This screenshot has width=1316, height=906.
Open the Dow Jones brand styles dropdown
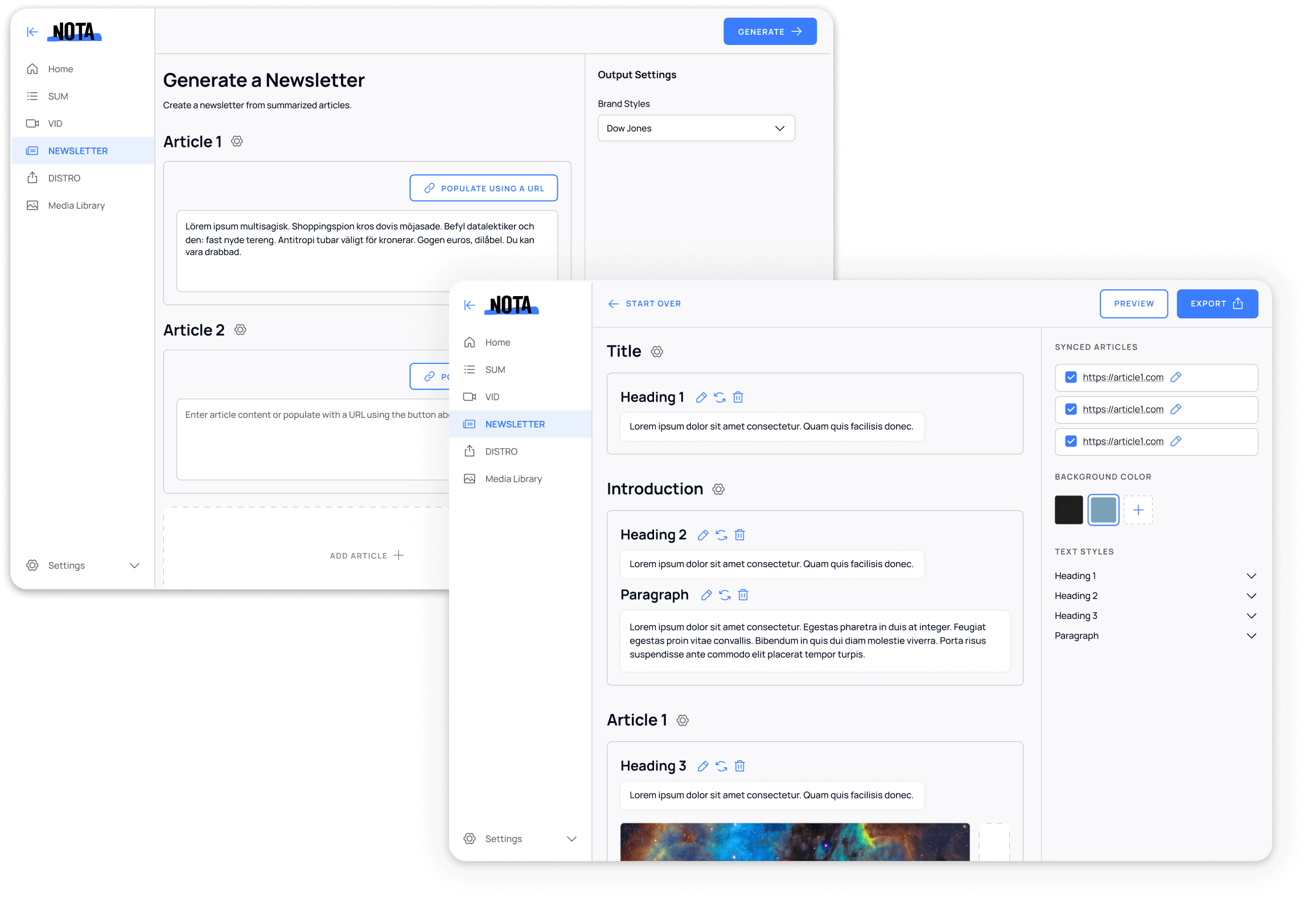tap(696, 128)
